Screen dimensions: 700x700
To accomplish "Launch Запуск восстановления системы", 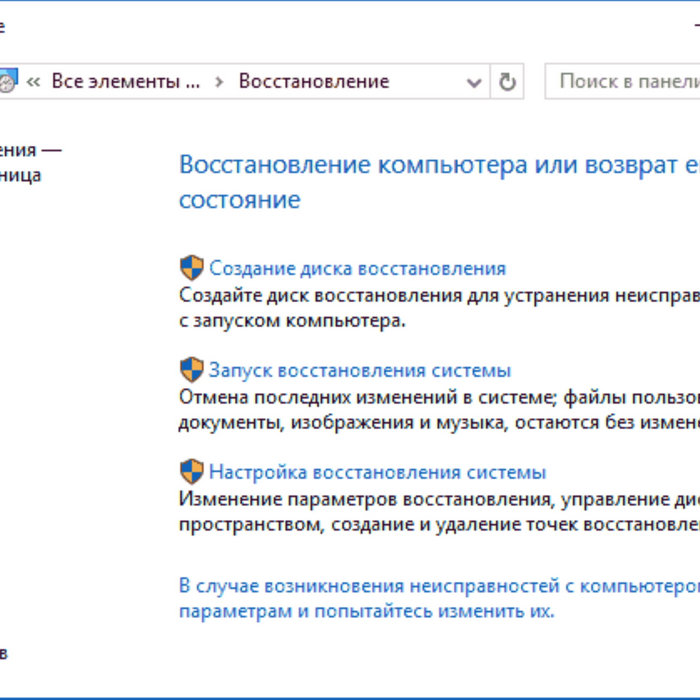I will coord(359,370).
